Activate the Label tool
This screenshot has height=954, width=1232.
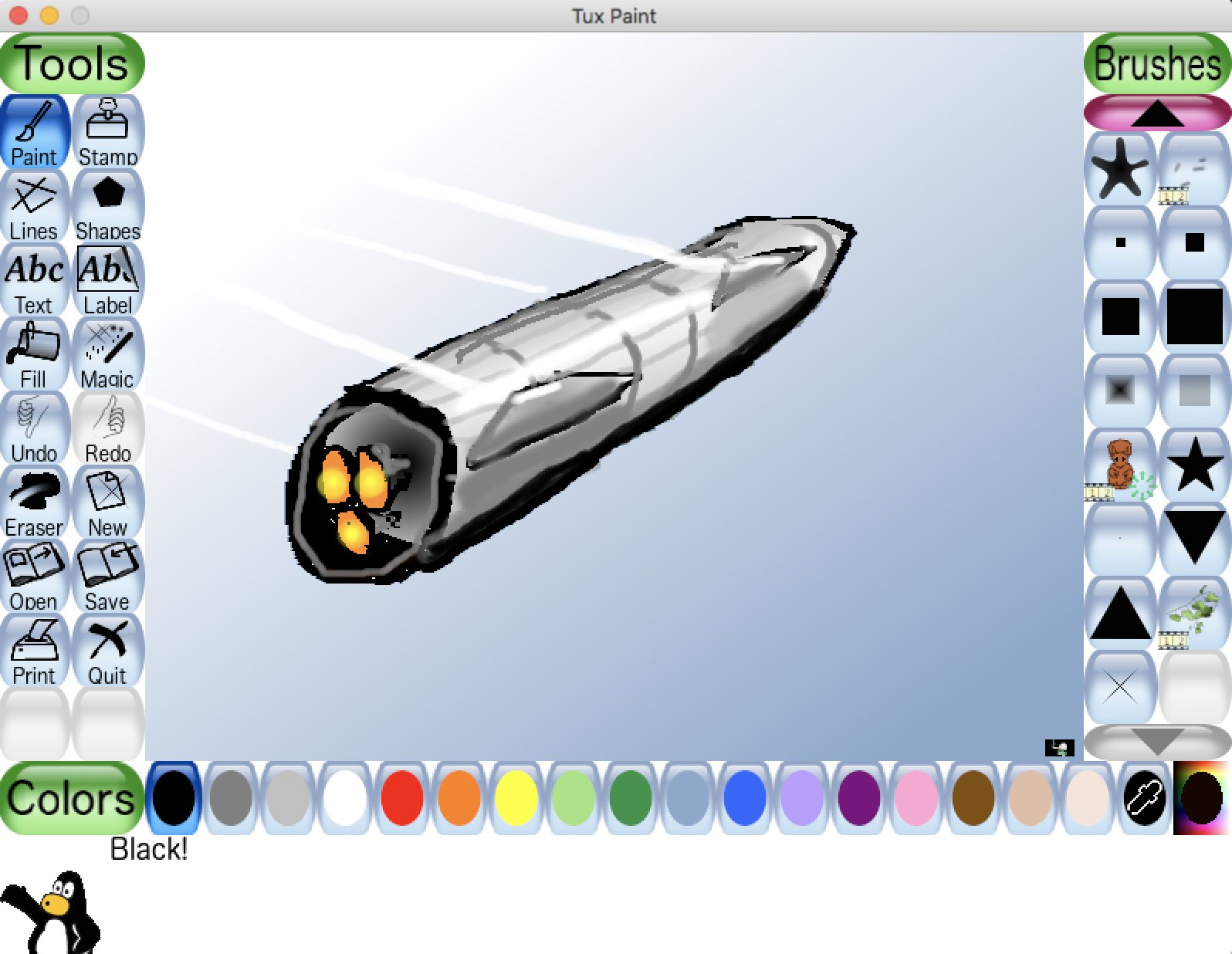click(x=108, y=280)
